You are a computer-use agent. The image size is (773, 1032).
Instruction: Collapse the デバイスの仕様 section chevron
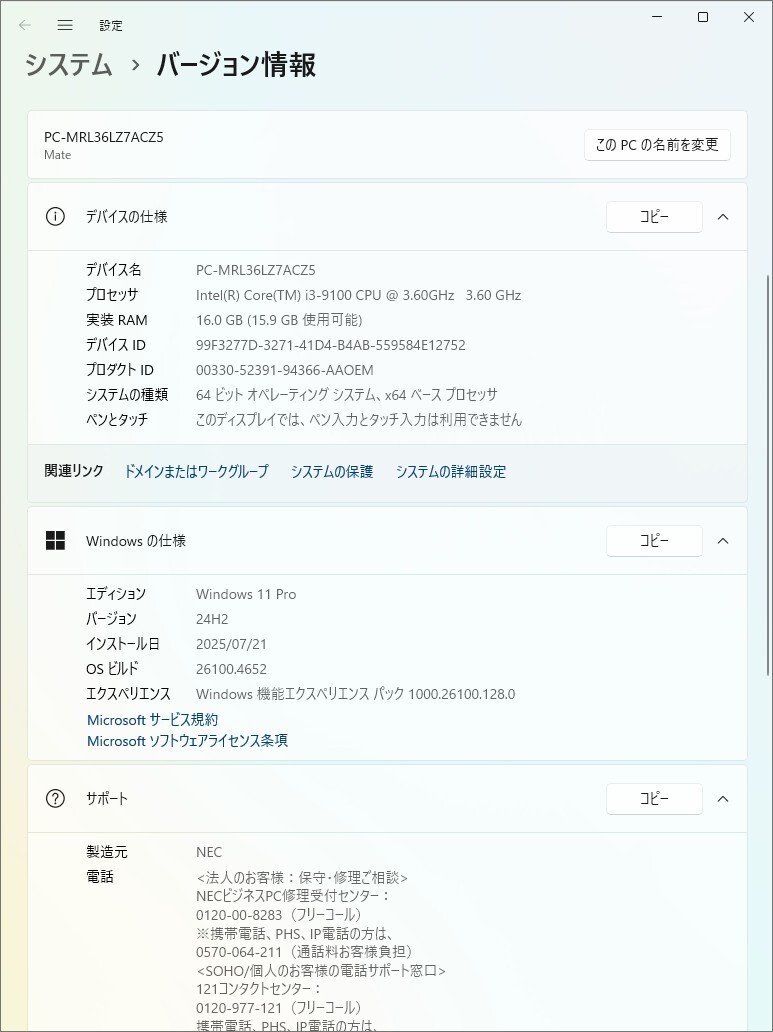(723, 217)
